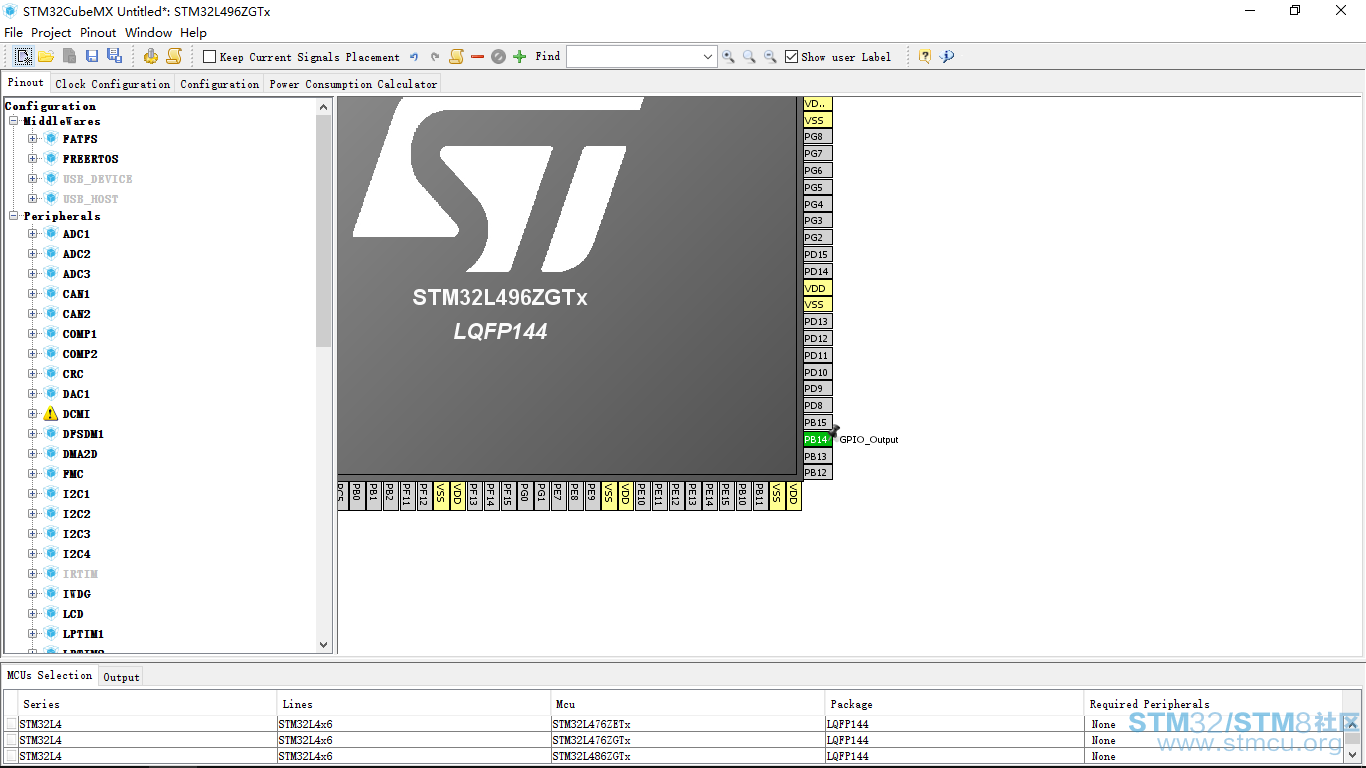Open the Find combo box dropdown arrow
Screen dimensions: 1366x768
708,57
